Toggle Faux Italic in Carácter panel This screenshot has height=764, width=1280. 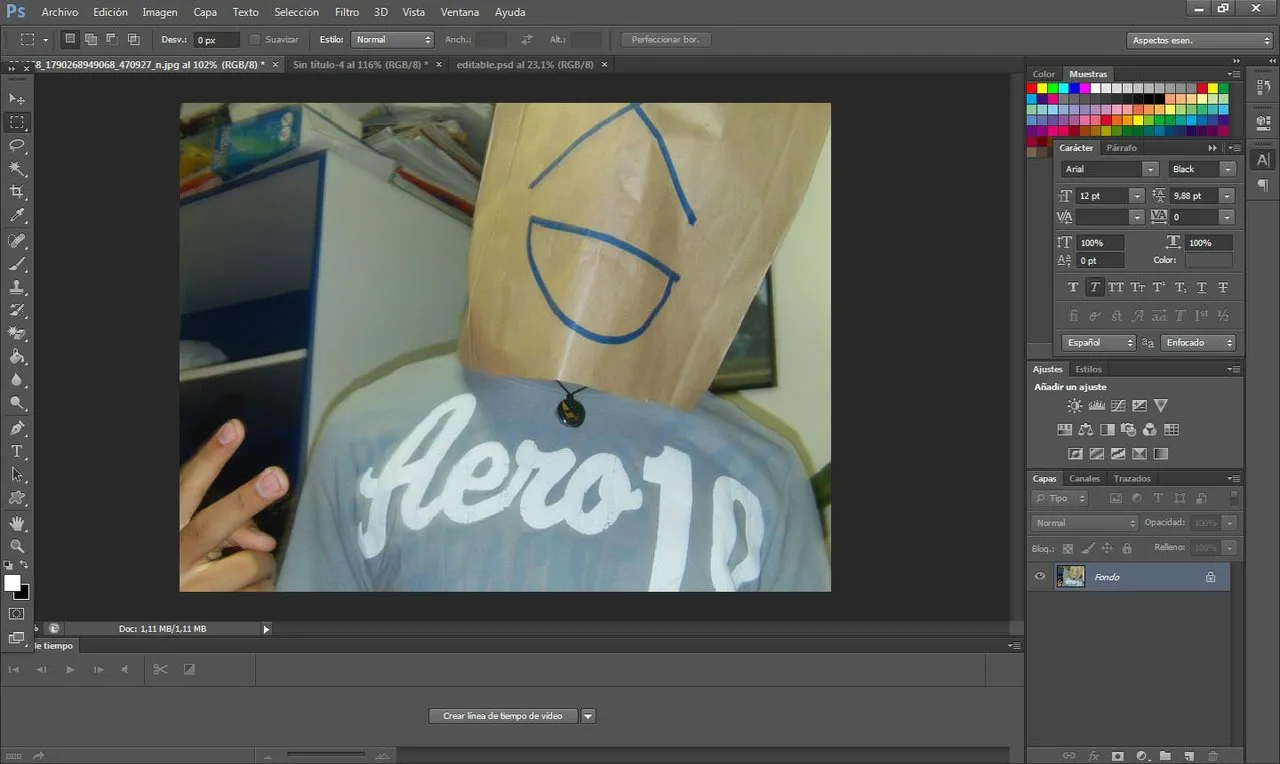tap(1095, 287)
